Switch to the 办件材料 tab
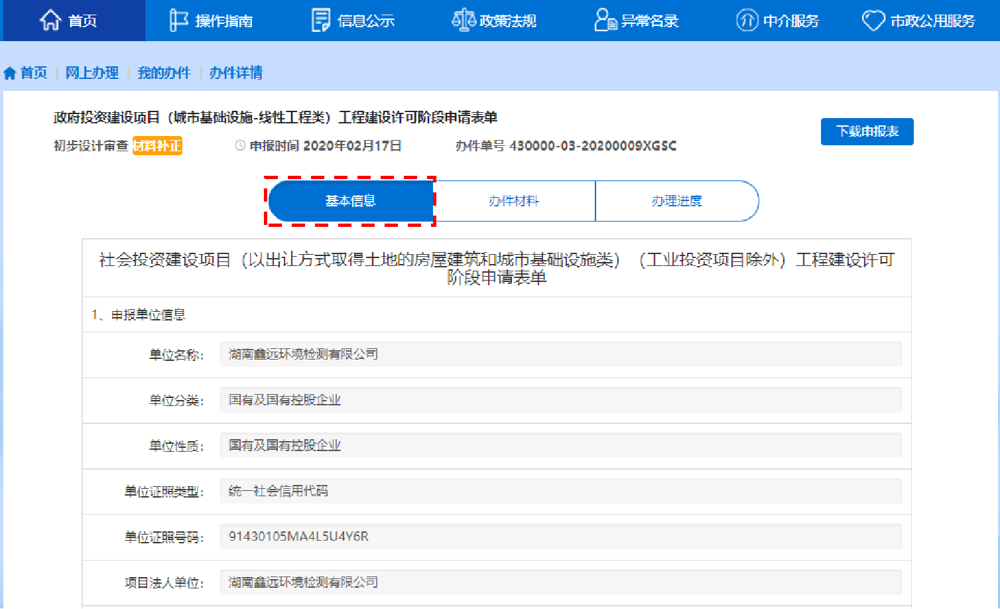 (x=513, y=200)
